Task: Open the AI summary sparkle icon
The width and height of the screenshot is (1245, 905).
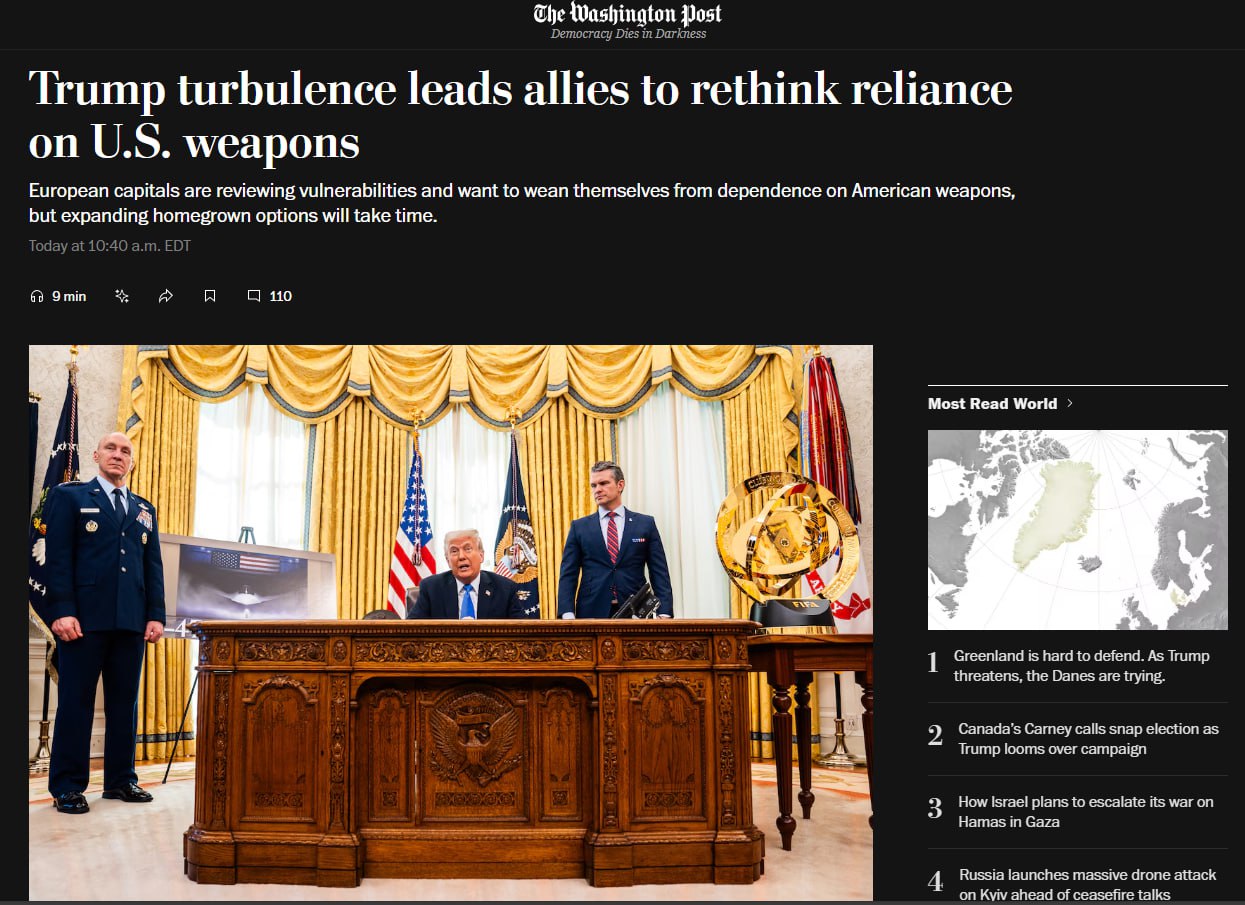Action: coord(122,296)
